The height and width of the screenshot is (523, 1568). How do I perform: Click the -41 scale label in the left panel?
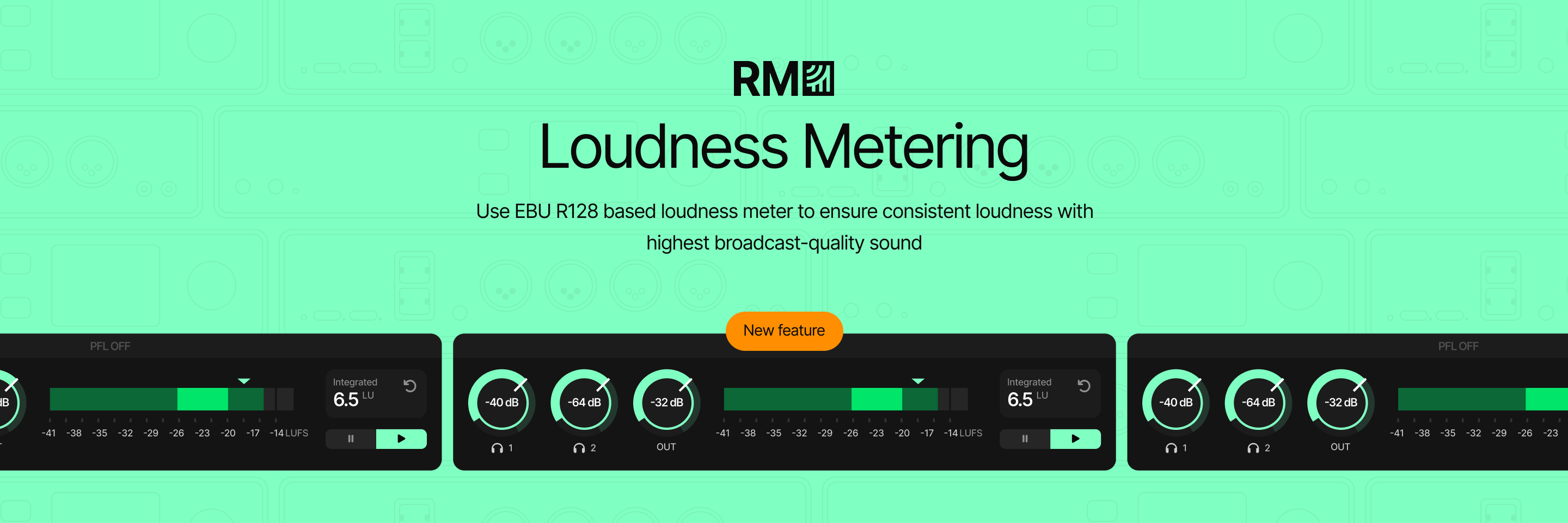pos(48,433)
